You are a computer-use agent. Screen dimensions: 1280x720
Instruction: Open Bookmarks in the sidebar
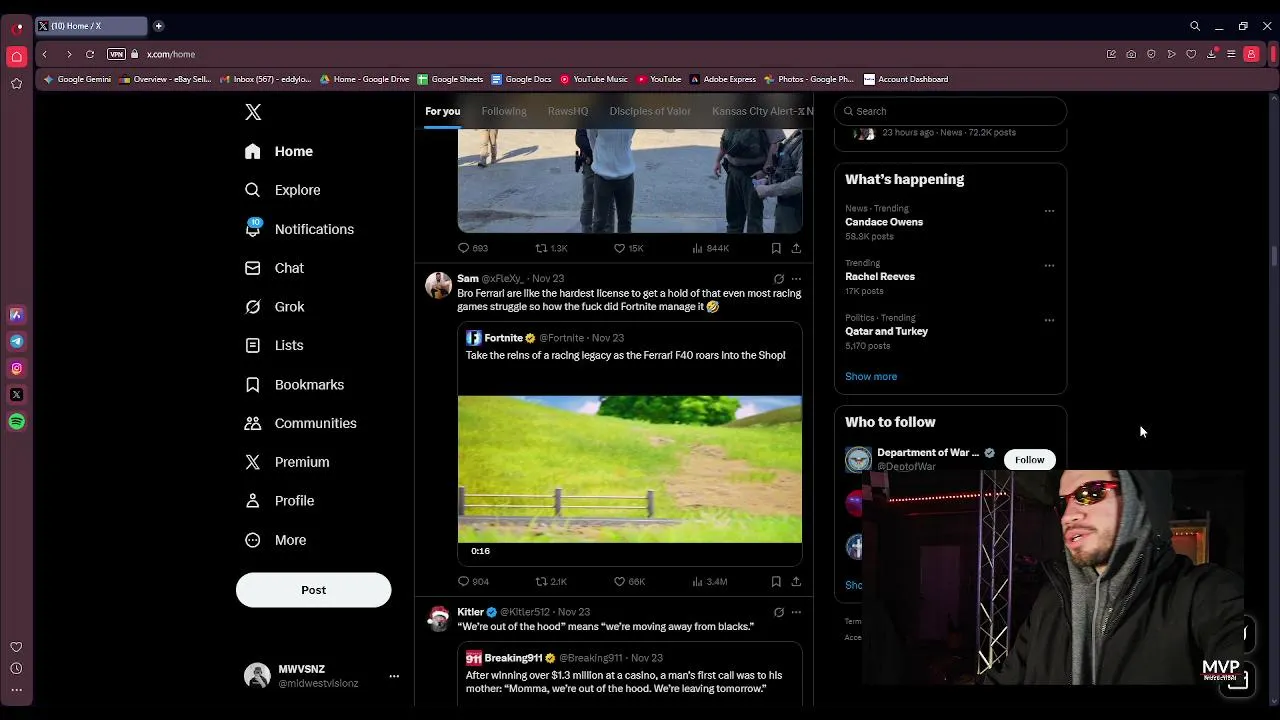[294, 385]
